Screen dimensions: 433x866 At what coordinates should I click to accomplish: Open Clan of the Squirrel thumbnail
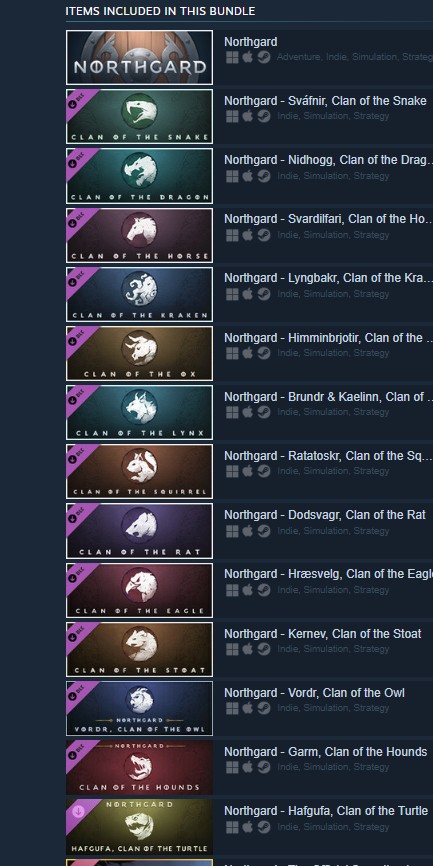tap(139, 472)
